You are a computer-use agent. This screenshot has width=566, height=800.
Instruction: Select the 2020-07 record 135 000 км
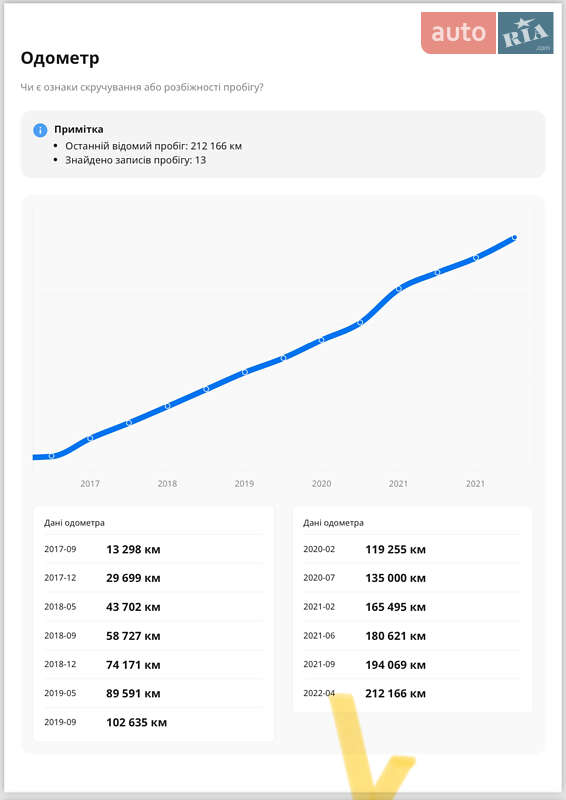412,578
